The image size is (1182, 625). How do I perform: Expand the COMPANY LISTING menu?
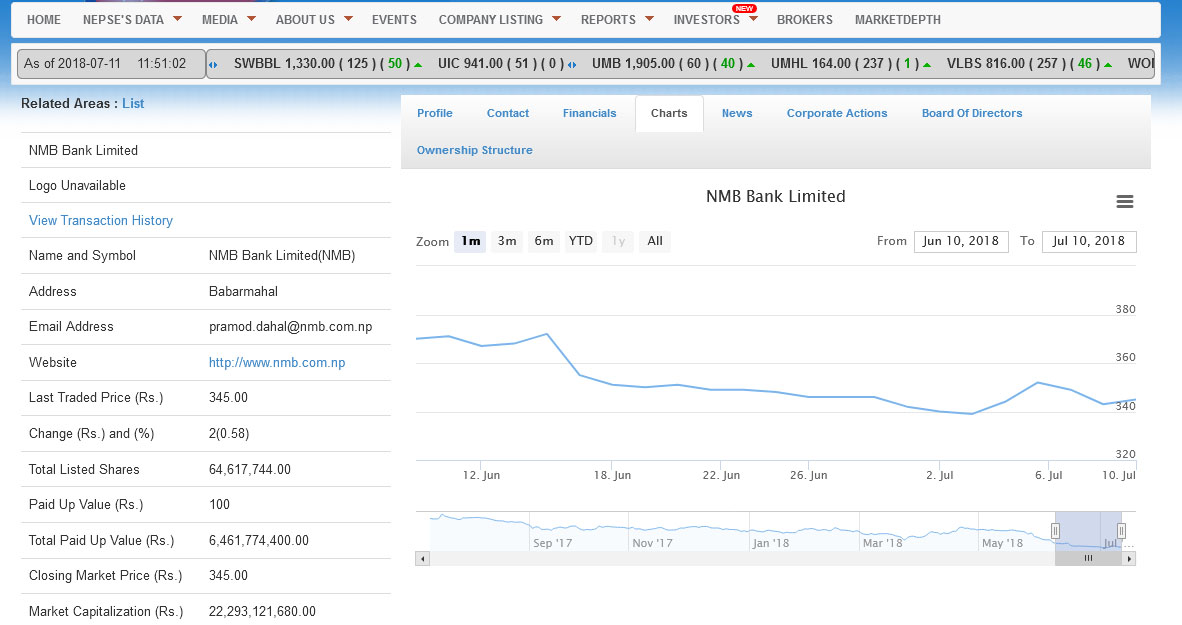coord(499,20)
